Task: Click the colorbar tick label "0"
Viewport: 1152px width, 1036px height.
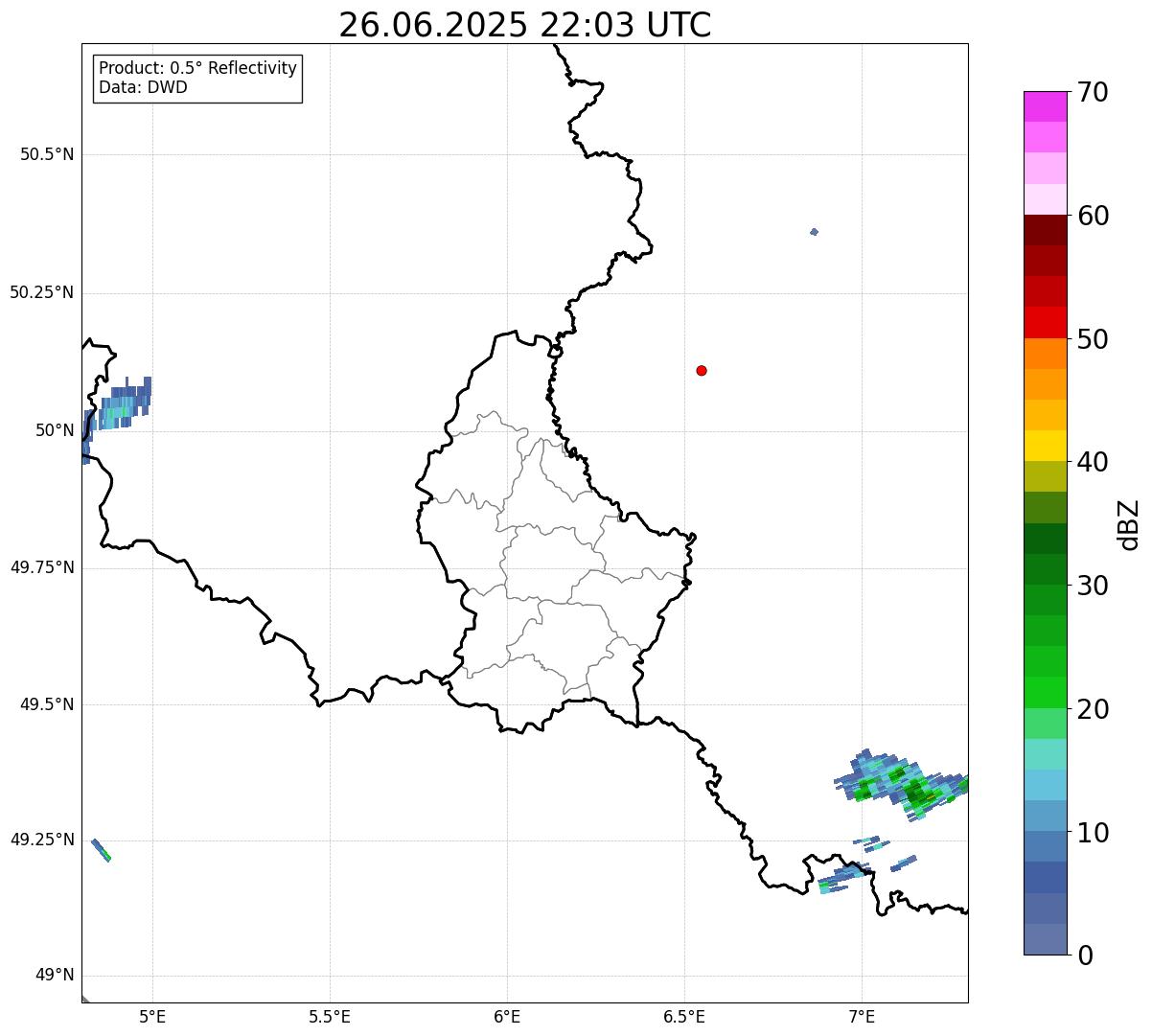Action: (1085, 955)
